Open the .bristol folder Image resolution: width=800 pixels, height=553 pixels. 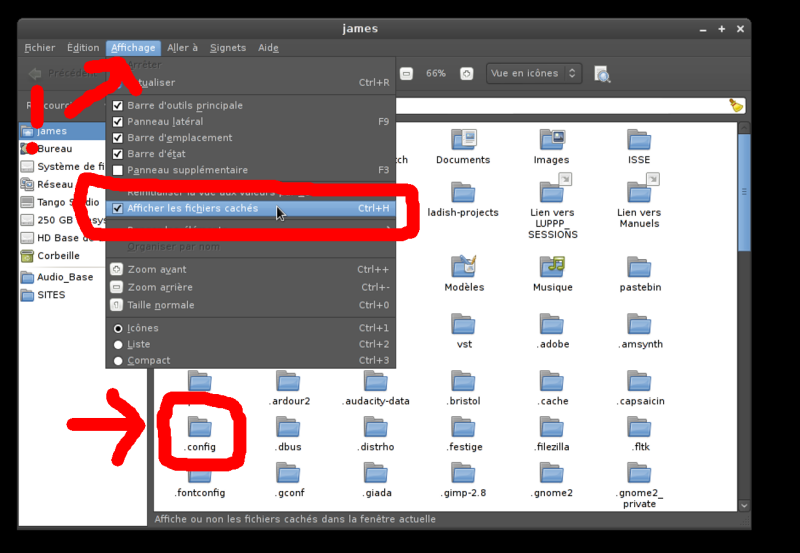pos(463,381)
